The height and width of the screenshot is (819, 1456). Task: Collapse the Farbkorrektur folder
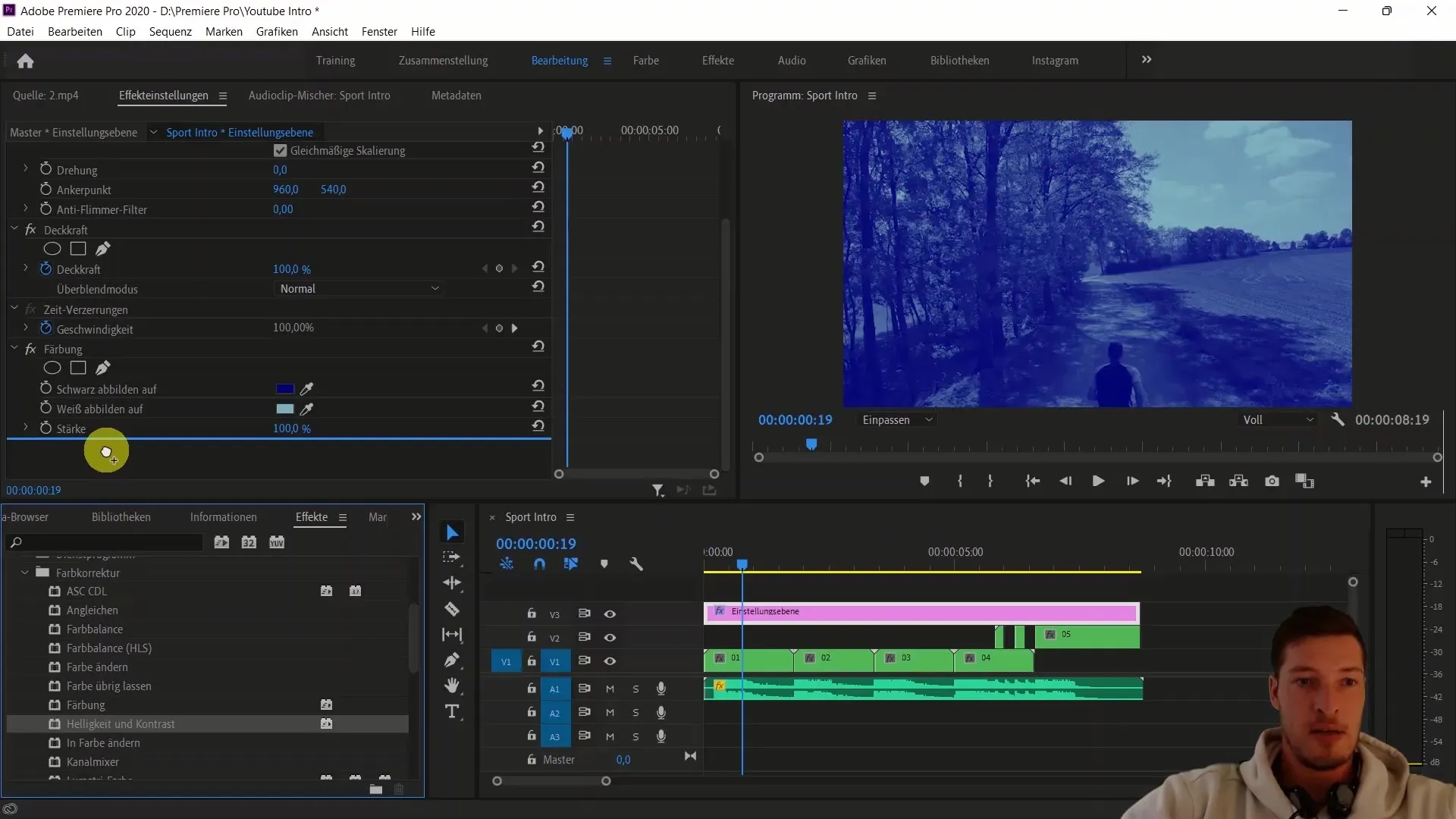click(25, 573)
